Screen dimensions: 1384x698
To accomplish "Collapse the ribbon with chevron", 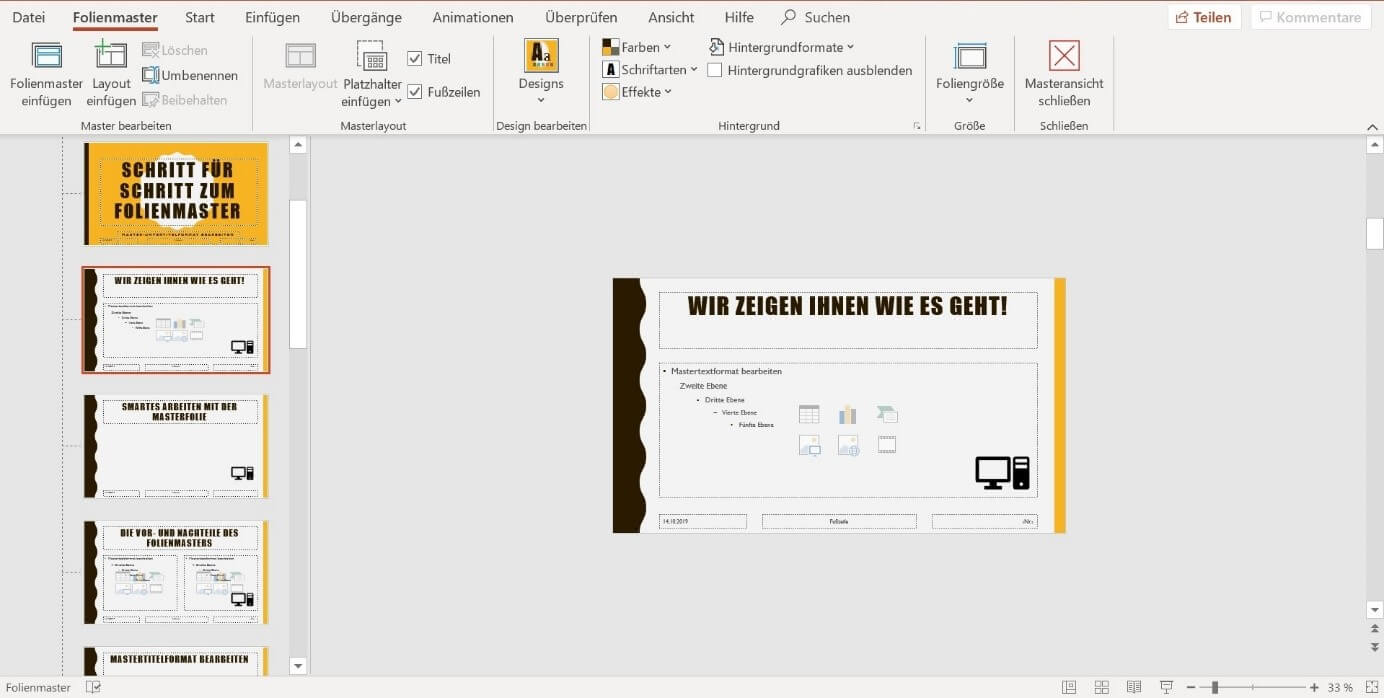I will pyautogui.click(x=1372, y=126).
